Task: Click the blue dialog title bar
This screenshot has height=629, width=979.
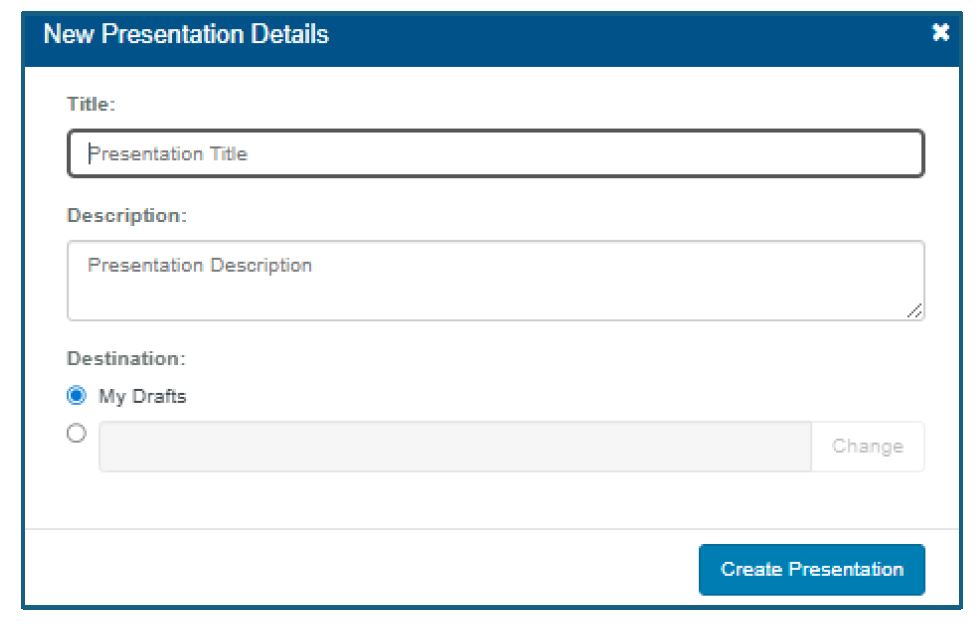Action: (x=600, y=35)
